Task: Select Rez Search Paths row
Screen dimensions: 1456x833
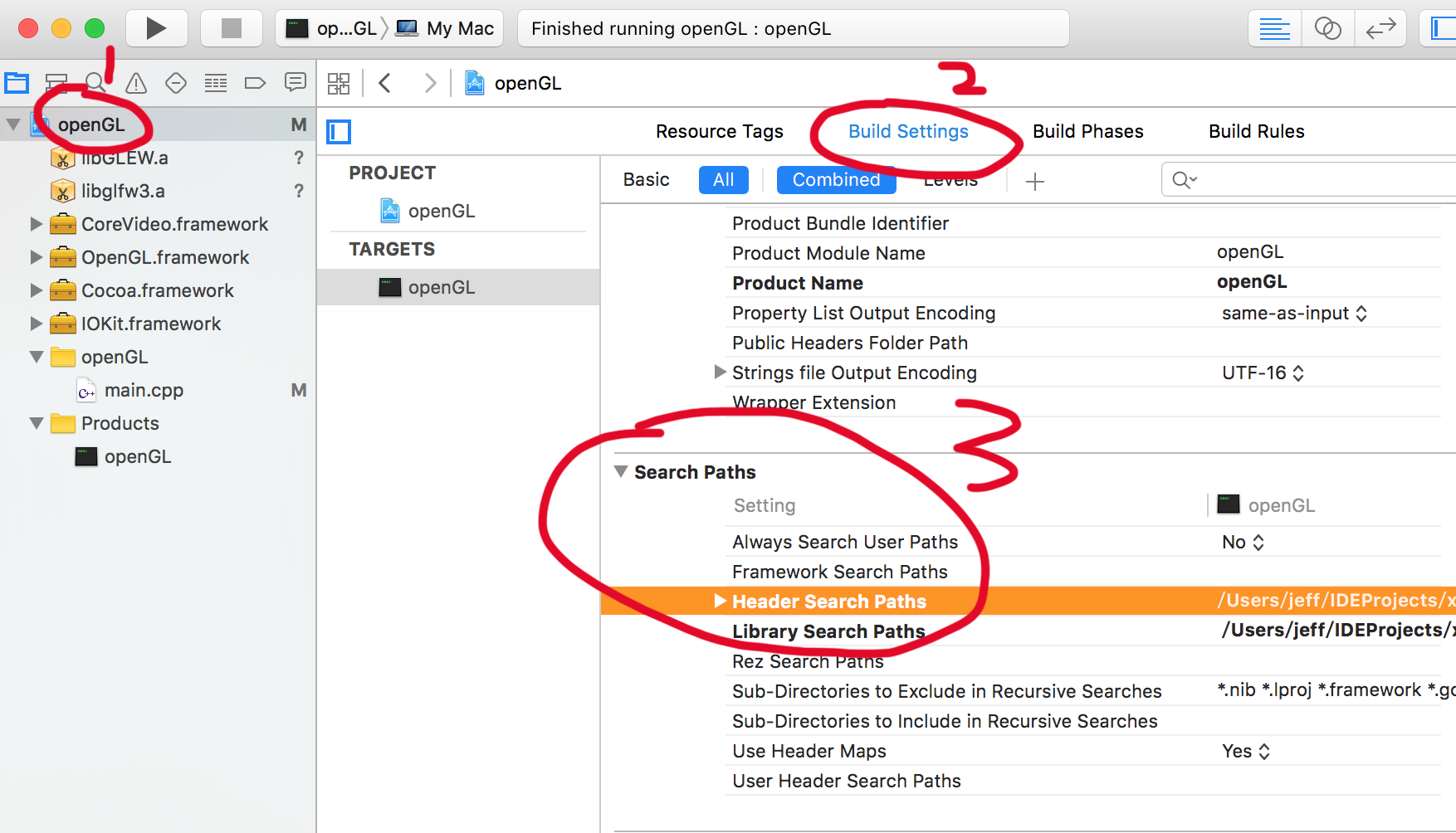Action: click(x=1028, y=661)
